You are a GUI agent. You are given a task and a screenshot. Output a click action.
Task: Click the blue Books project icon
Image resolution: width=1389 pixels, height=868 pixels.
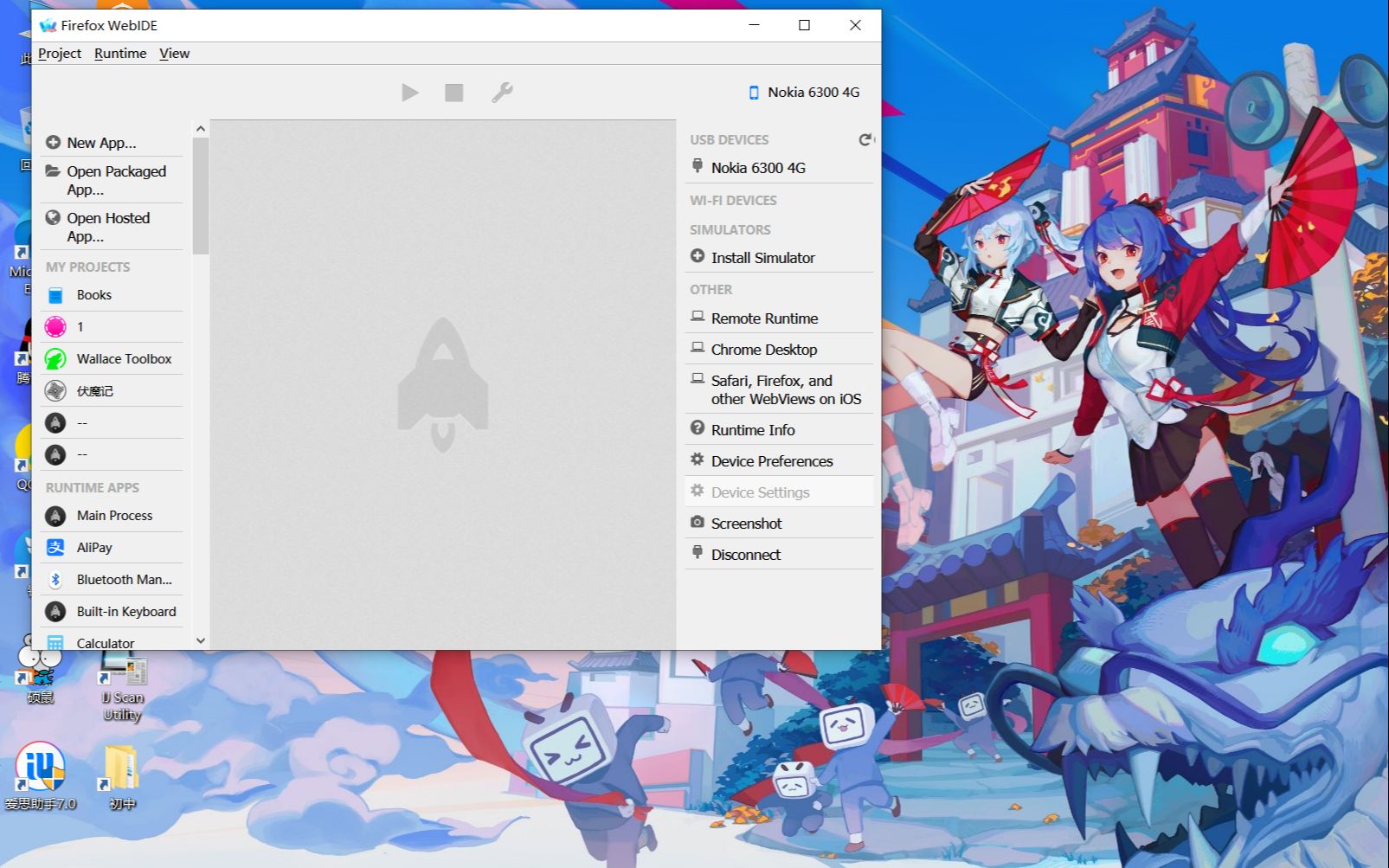point(55,296)
